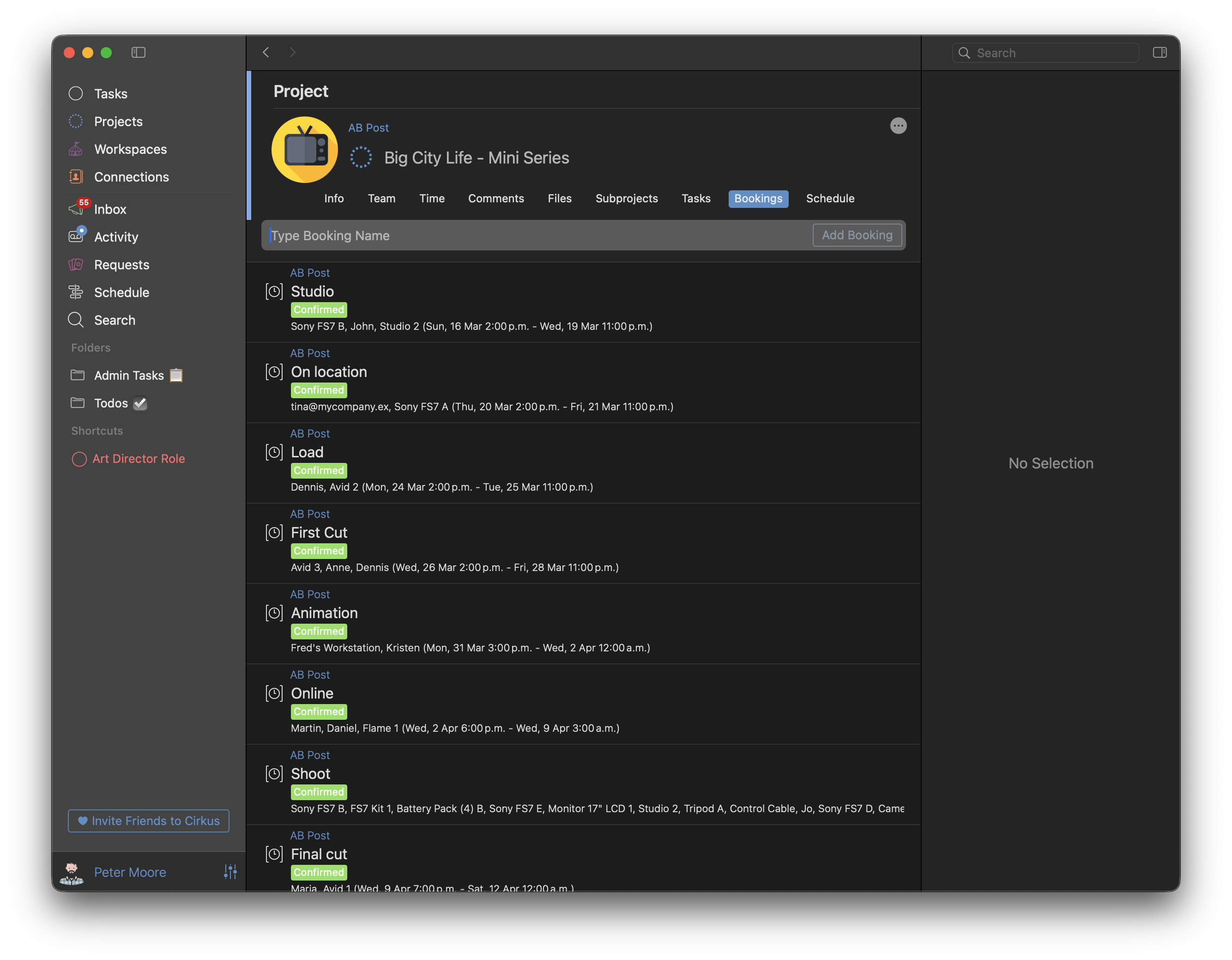The width and height of the screenshot is (1232, 960).
Task: Click Invite Friends to Cirkus button
Action: 148,820
